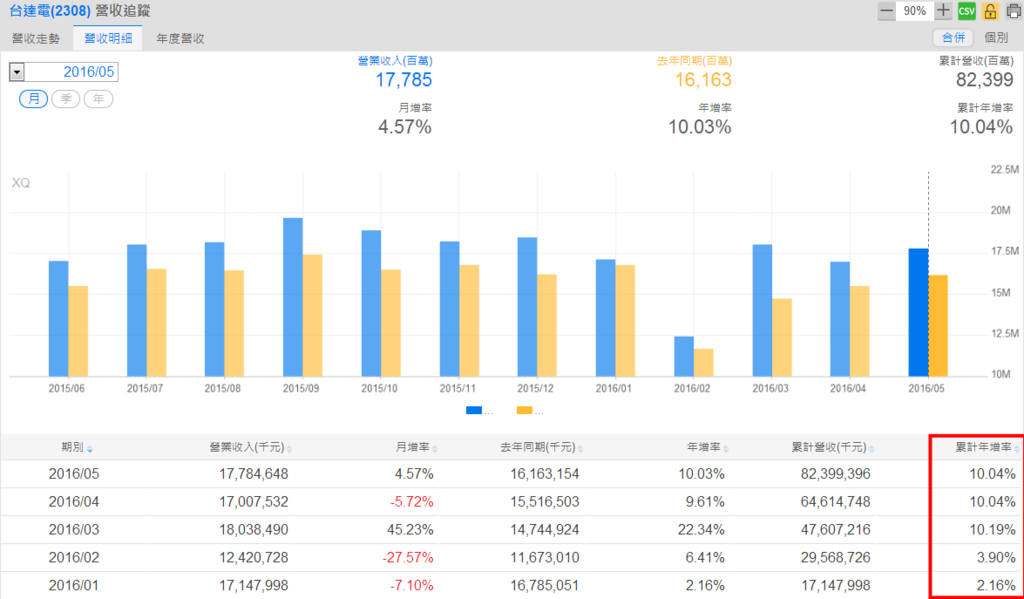Image resolution: width=1024 pixels, height=599 pixels.
Task: Click the cumulative revenue 82,399,396
Action: (836, 474)
